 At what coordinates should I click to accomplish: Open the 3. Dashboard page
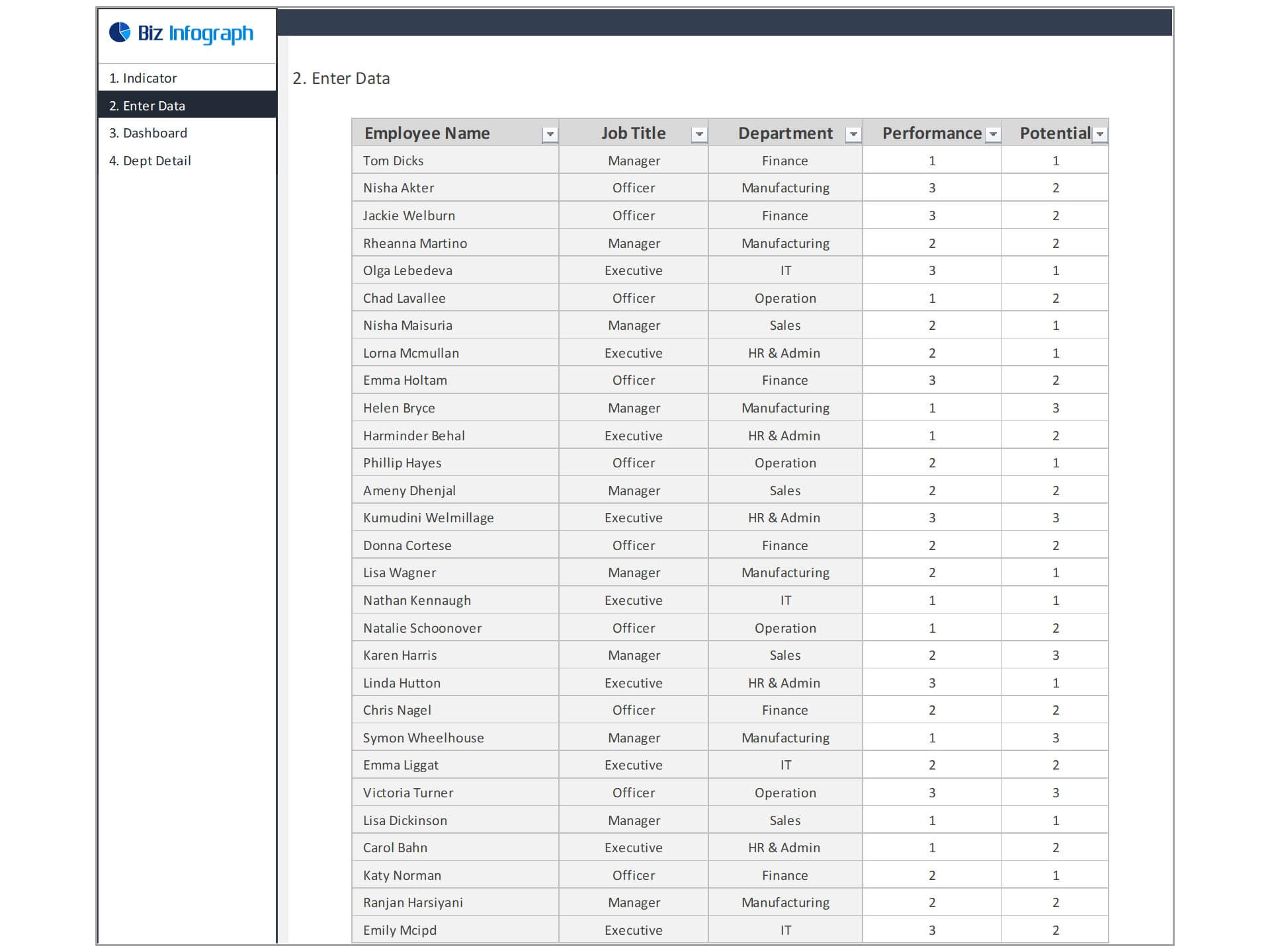point(148,133)
